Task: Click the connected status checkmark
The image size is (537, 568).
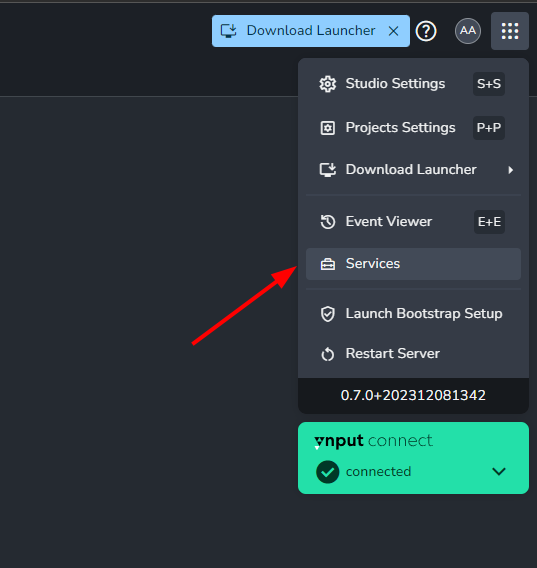Action: coord(328,472)
